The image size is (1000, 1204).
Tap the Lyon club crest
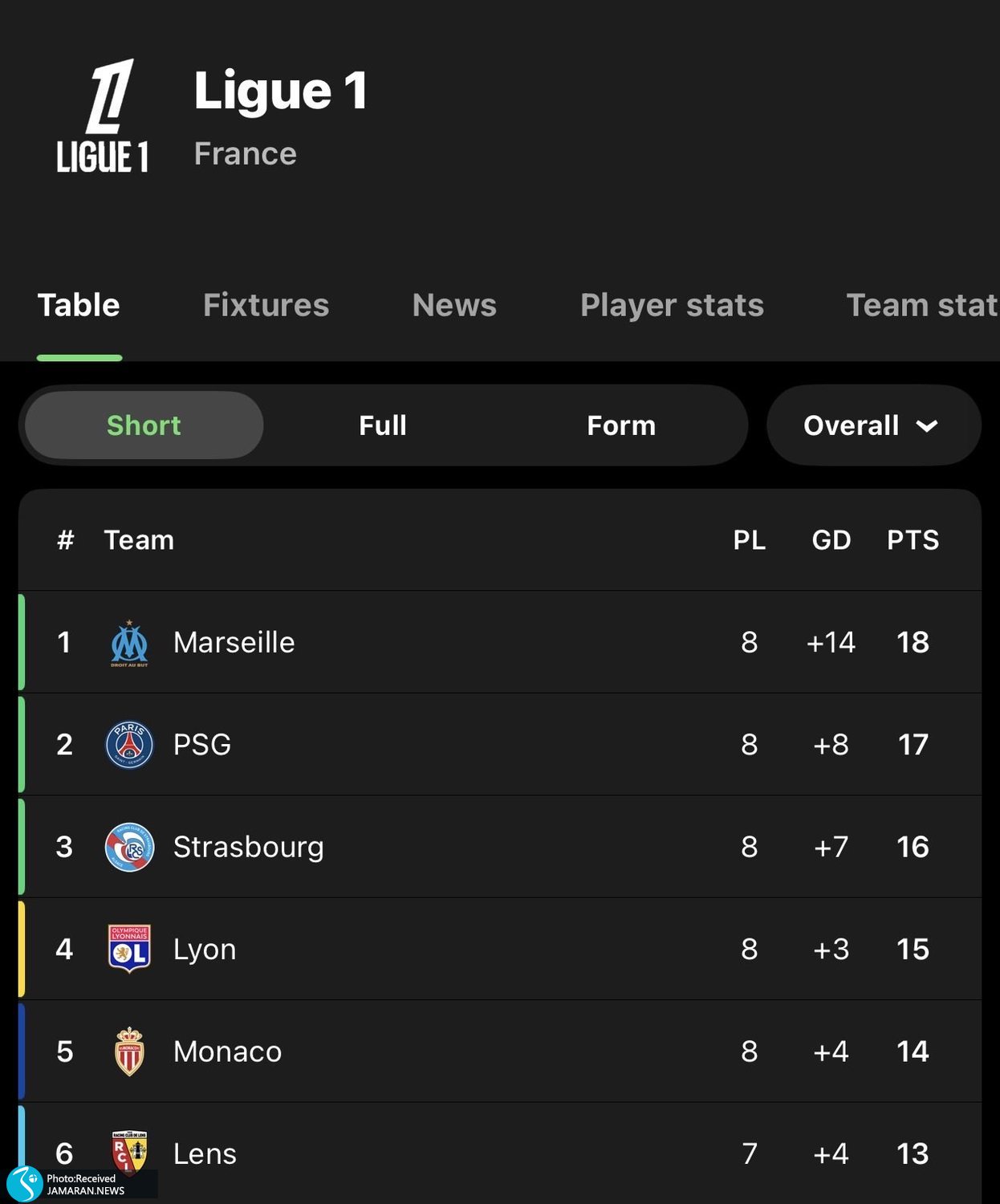129,949
